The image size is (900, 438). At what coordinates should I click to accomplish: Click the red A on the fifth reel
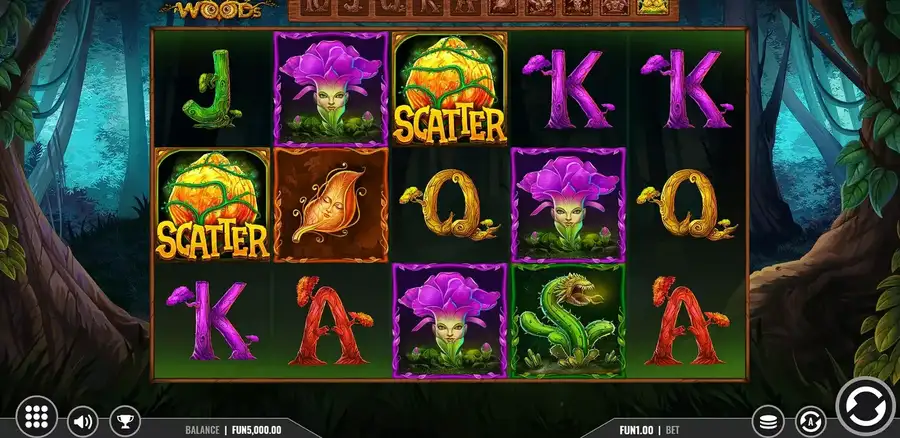688,320
